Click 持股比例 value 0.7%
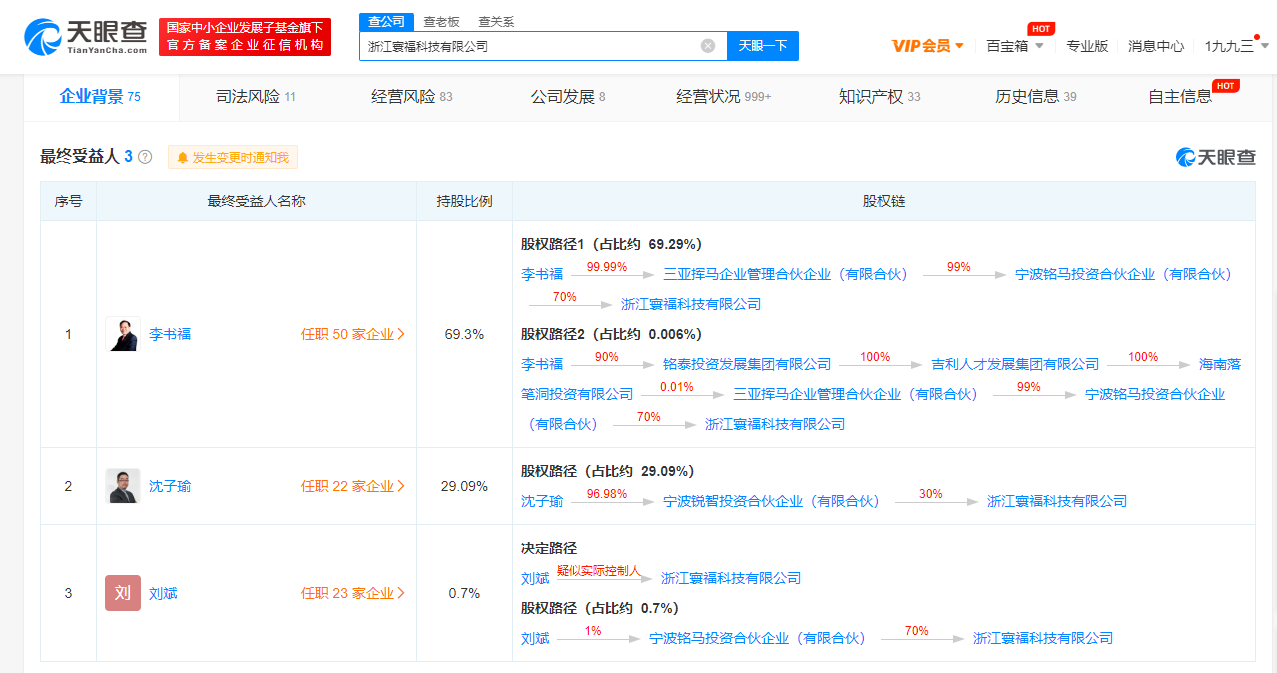This screenshot has height=673, width=1277. point(464,593)
